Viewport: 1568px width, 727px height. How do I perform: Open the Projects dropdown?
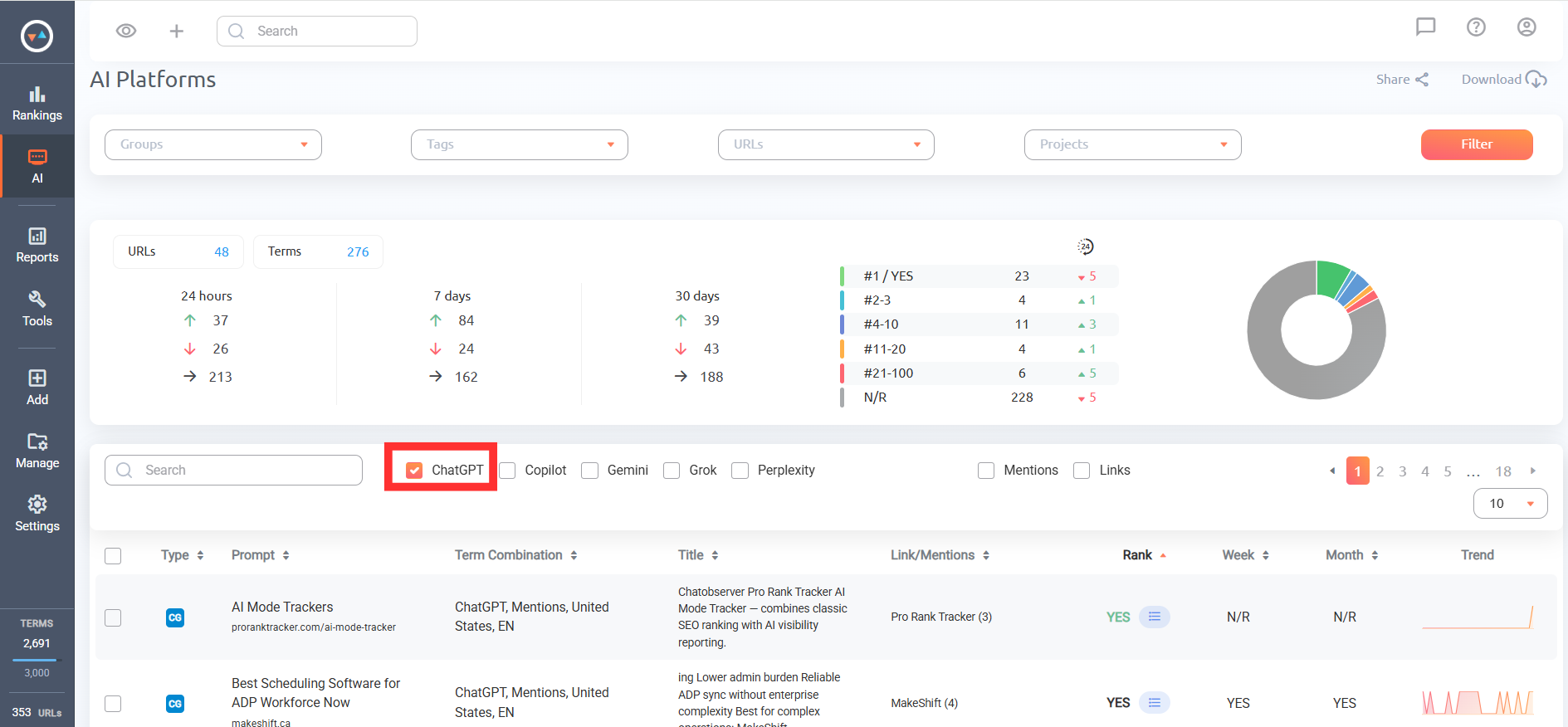[1133, 144]
